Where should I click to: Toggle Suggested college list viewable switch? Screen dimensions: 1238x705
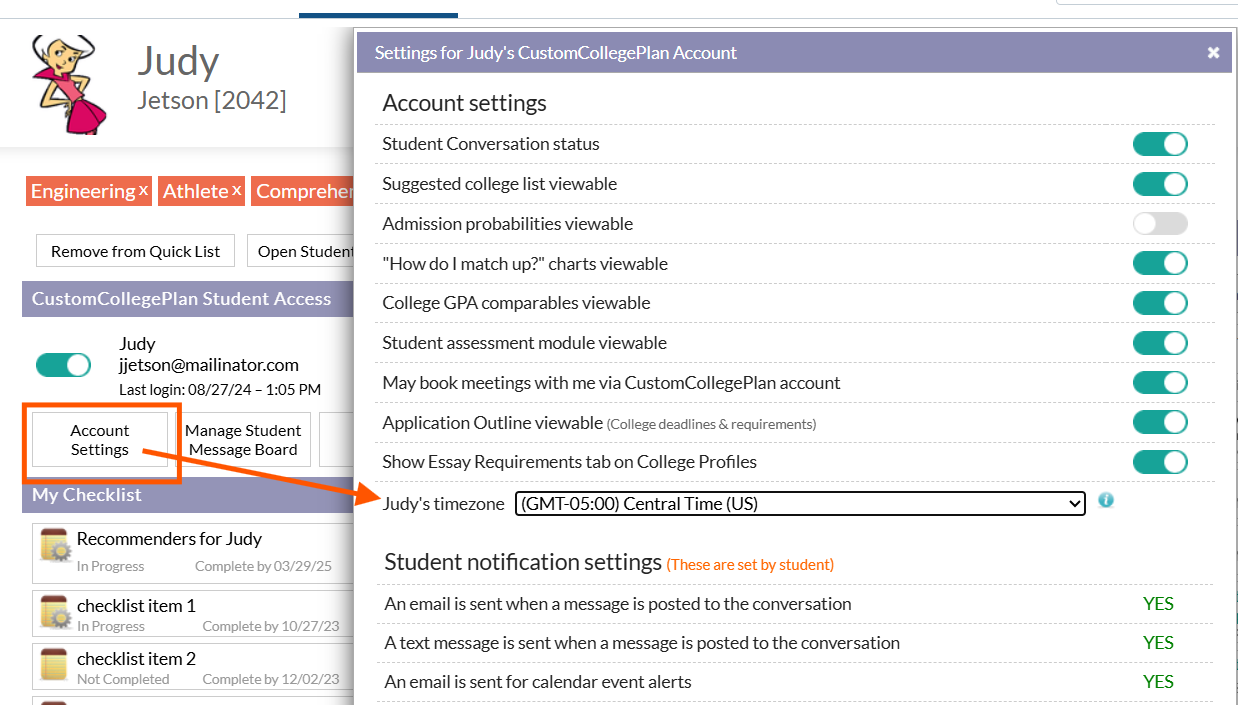click(1160, 184)
